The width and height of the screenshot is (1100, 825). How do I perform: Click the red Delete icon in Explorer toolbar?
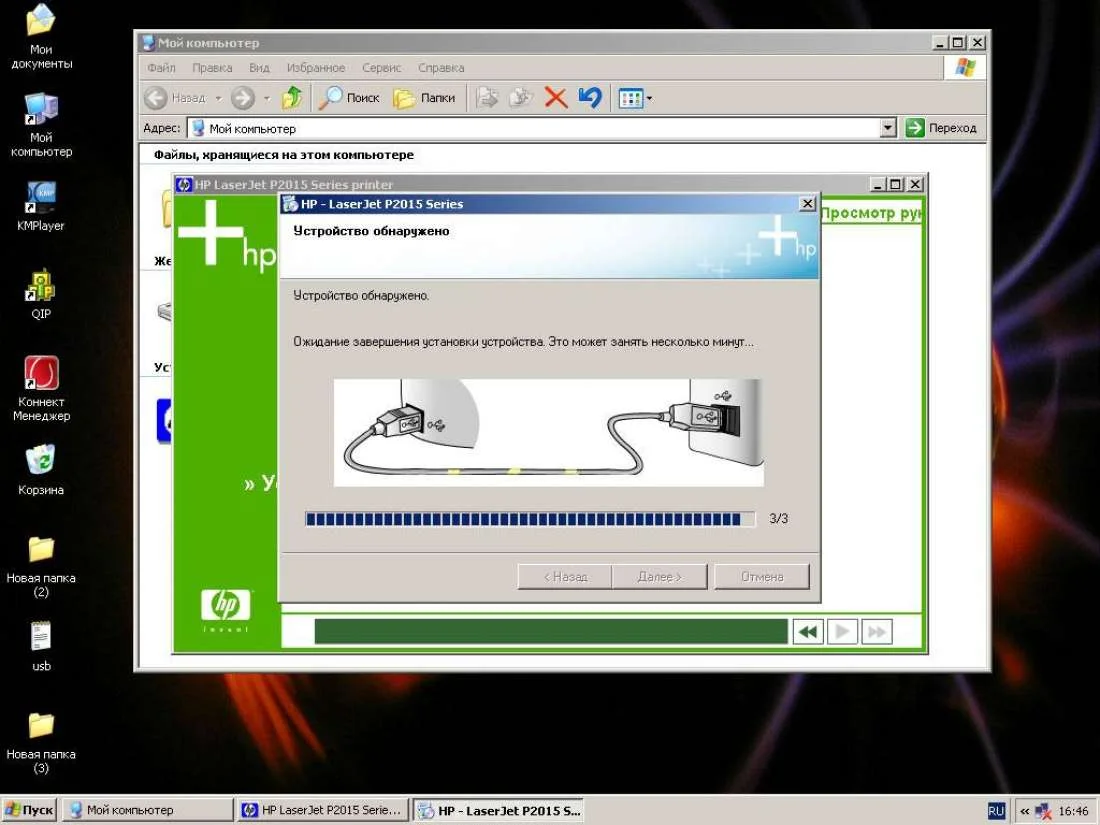point(556,98)
